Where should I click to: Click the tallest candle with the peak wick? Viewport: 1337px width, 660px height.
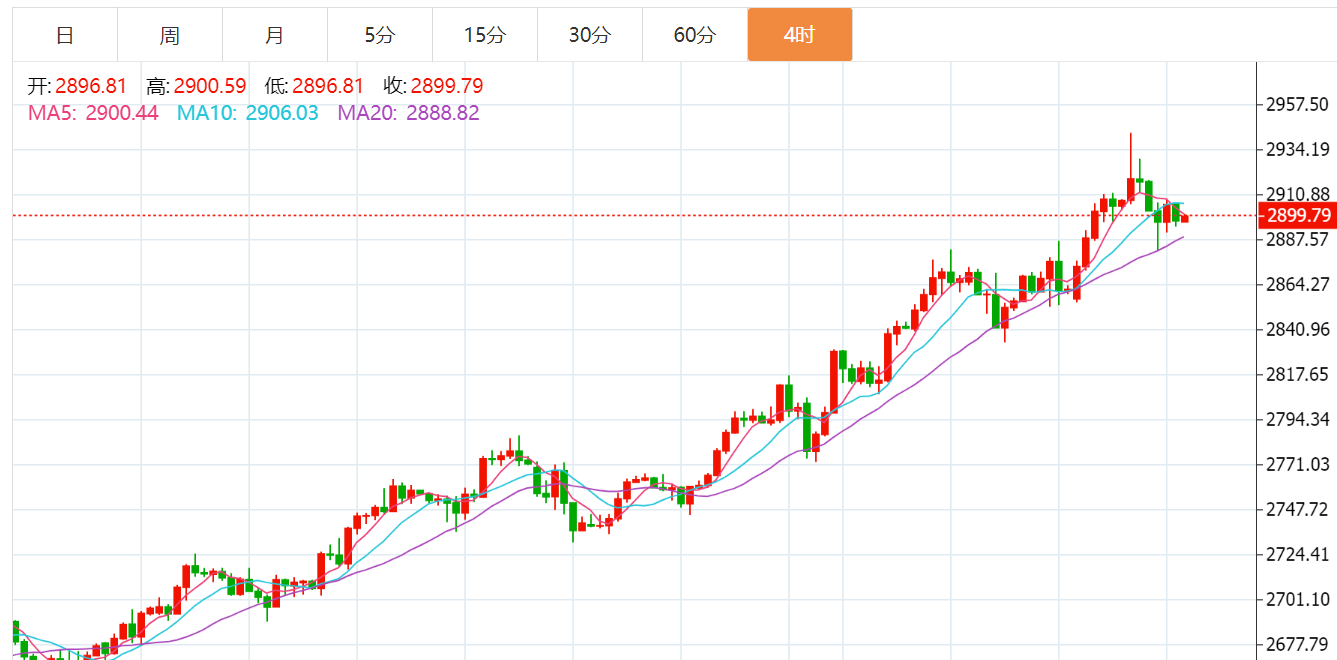click(x=1131, y=187)
